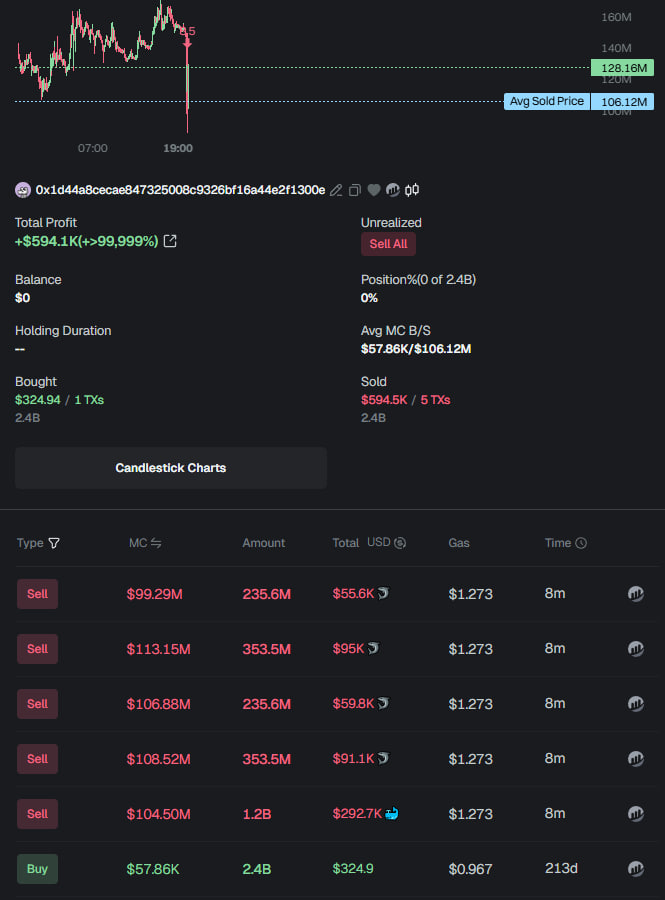Click the Total Profit value +$594.1K

click(x=87, y=241)
